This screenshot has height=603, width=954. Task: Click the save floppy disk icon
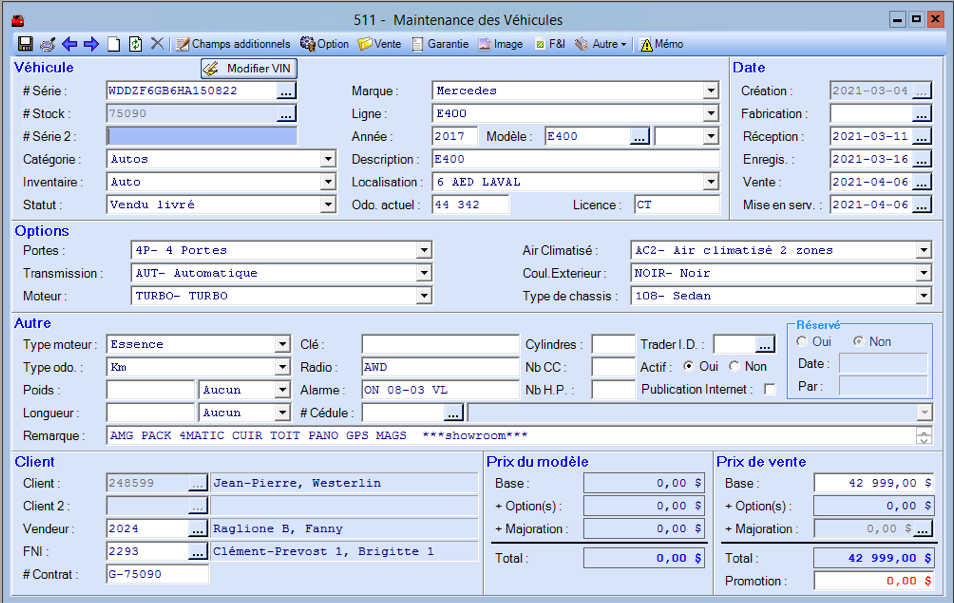25,44
